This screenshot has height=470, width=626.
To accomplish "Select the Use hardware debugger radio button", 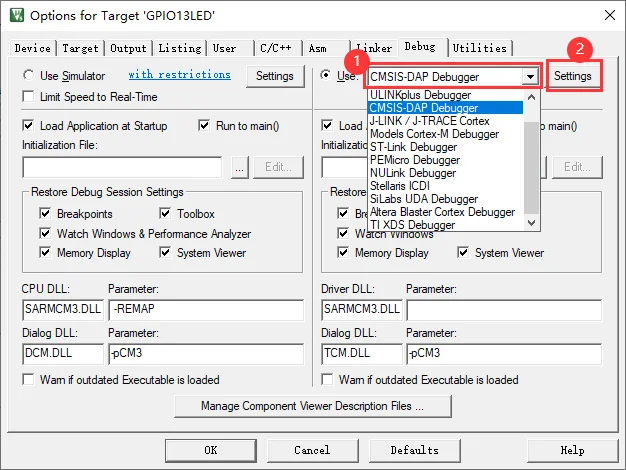I will tap(326, 75).
